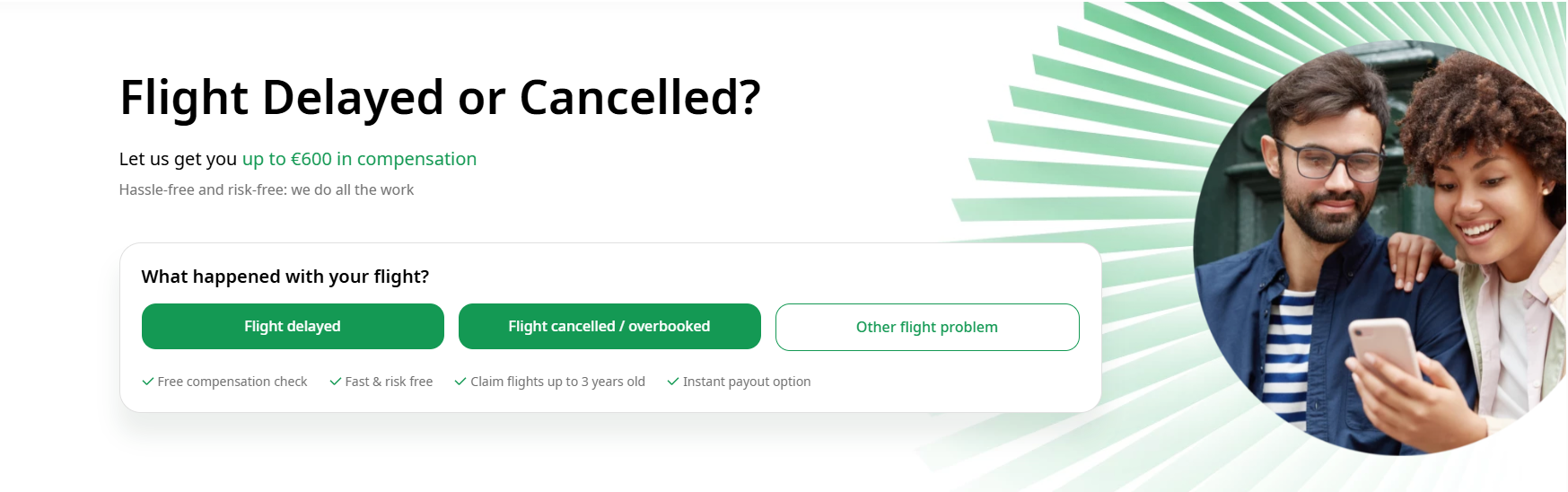Screen dimensions: 1568x492
Task: Click the Flight Delayed or Cancelled? heading
Action: pyautogui.click(x=440, y=97)
